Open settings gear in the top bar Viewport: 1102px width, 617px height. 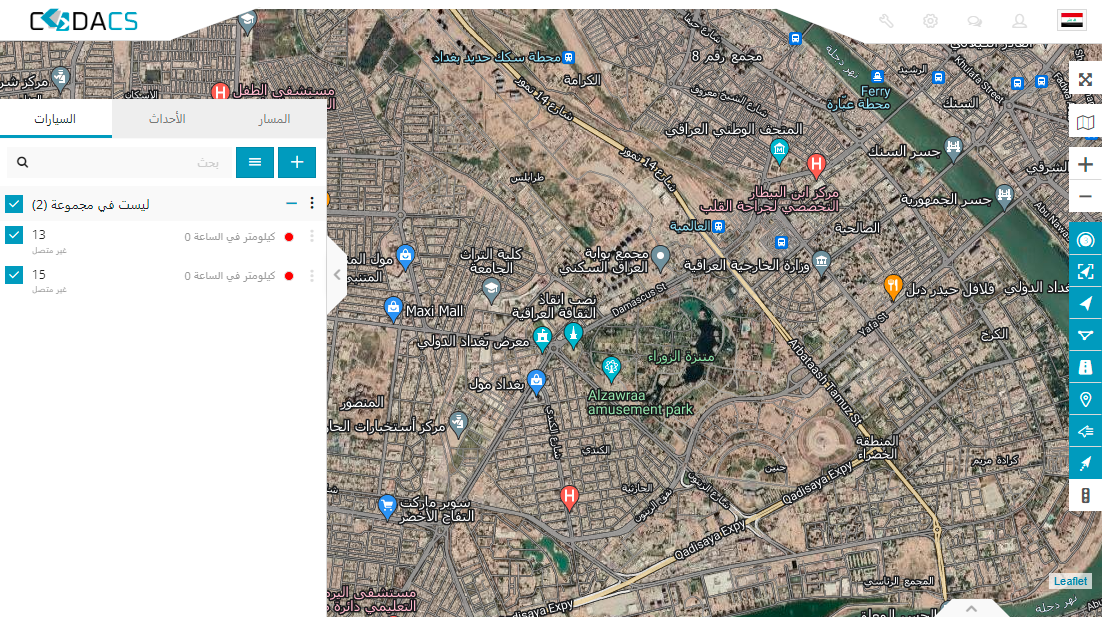click(x=931, y=21)
